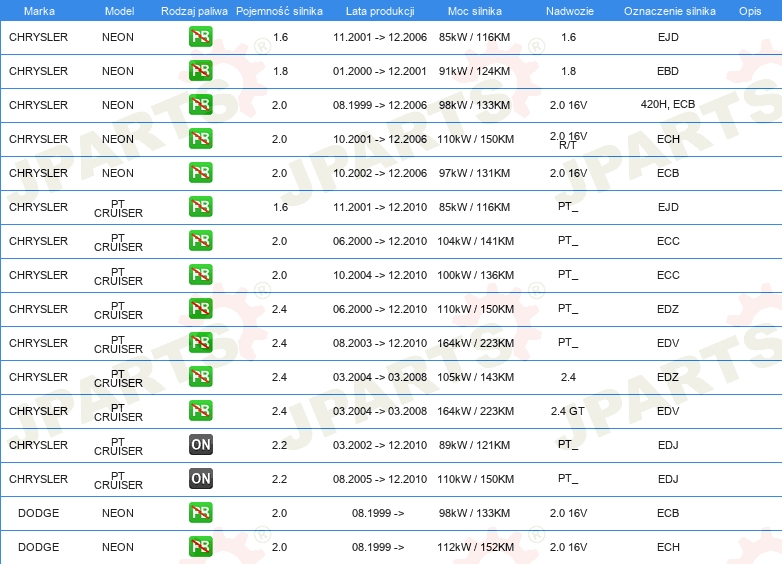The width and height of the screenshot is (782, 564).
Task: Click the ON diesel icon for 08.2005 EDJ row
Action: pos(200,478)
